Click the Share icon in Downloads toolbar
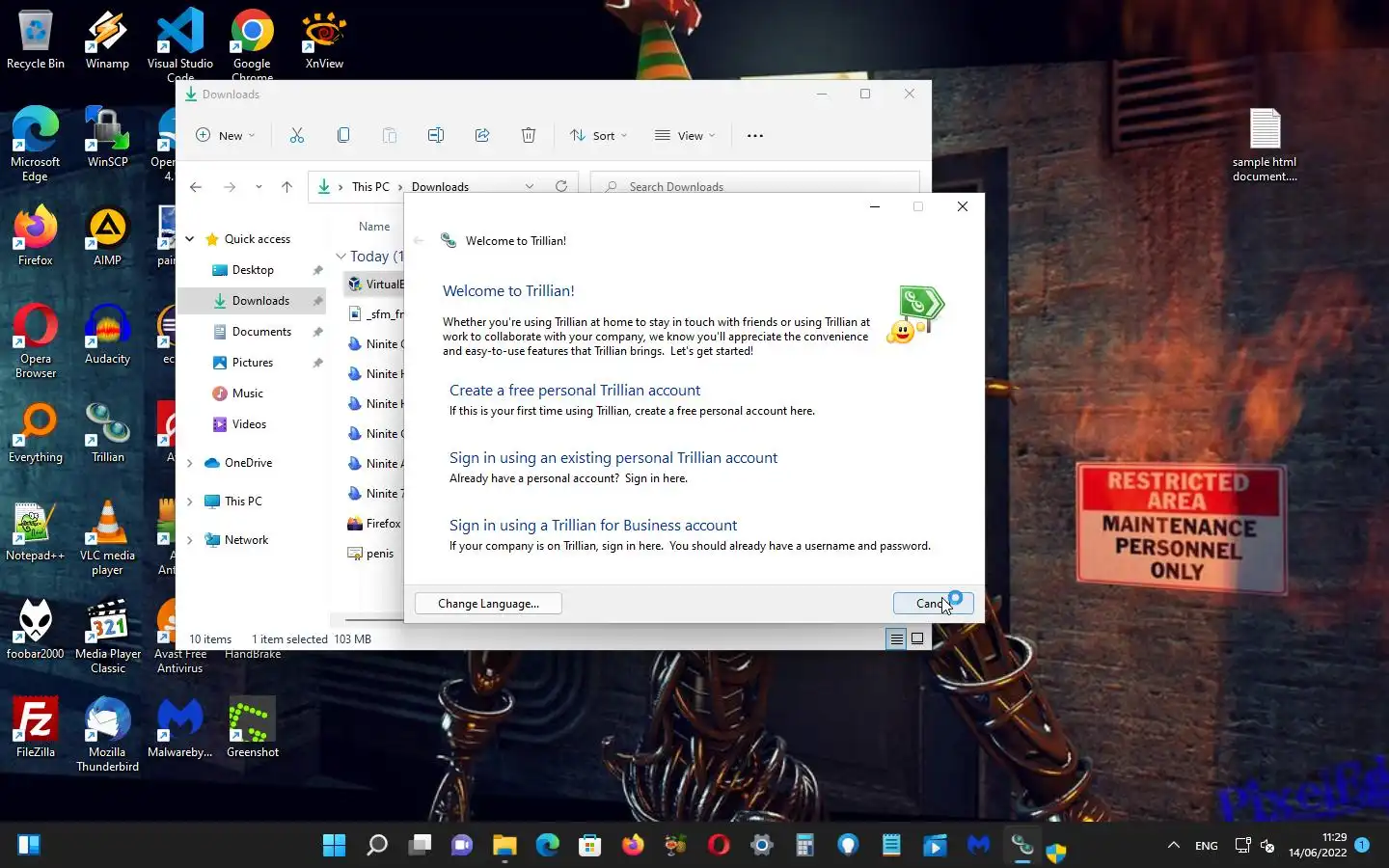Viewport: 1389px width, 868px height. pyautogui.click(x=482, y=135)
